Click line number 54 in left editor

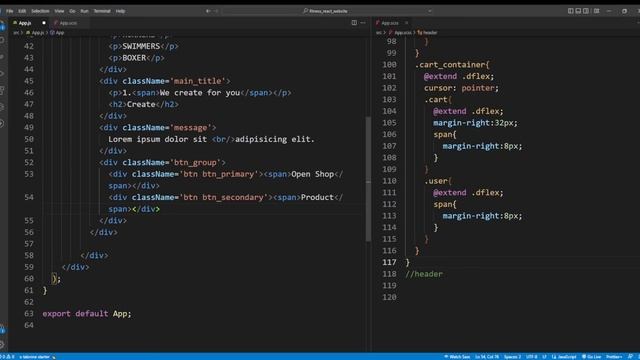coord(29,197)
